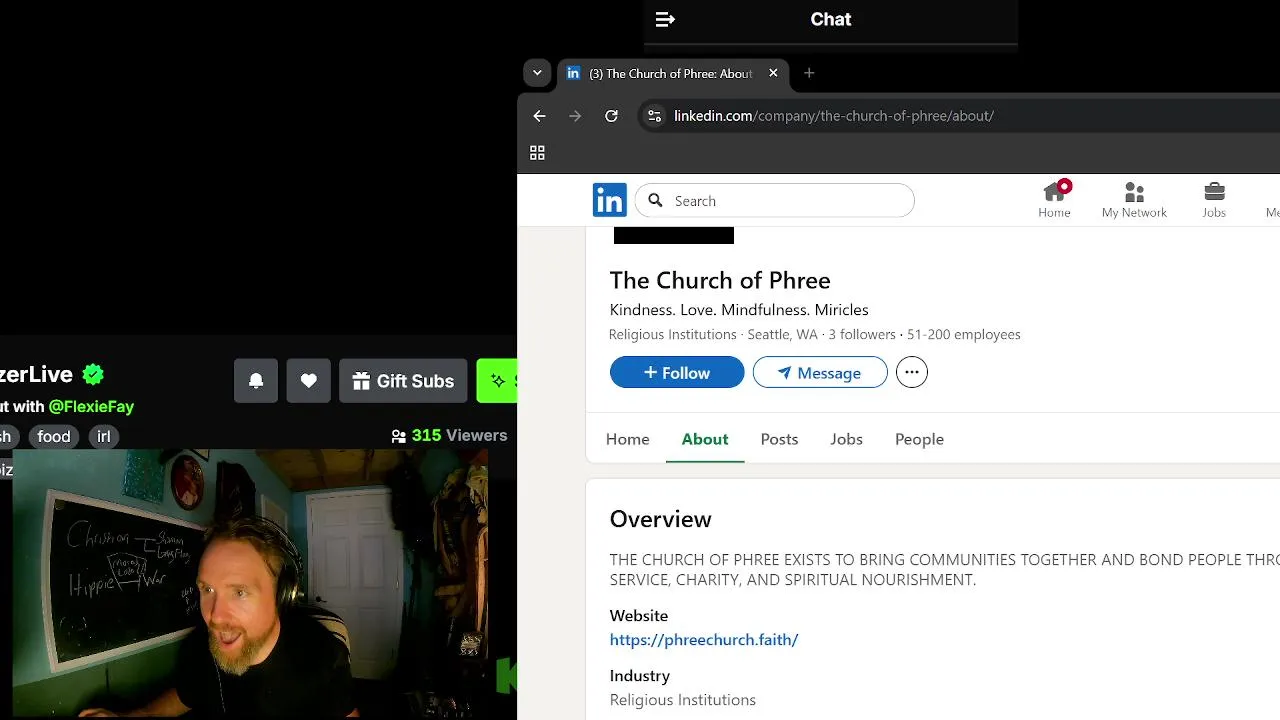This screenshot has height=720, width=1280.
Task: Click the 315 Viewers count
Action: coord(449,435)
